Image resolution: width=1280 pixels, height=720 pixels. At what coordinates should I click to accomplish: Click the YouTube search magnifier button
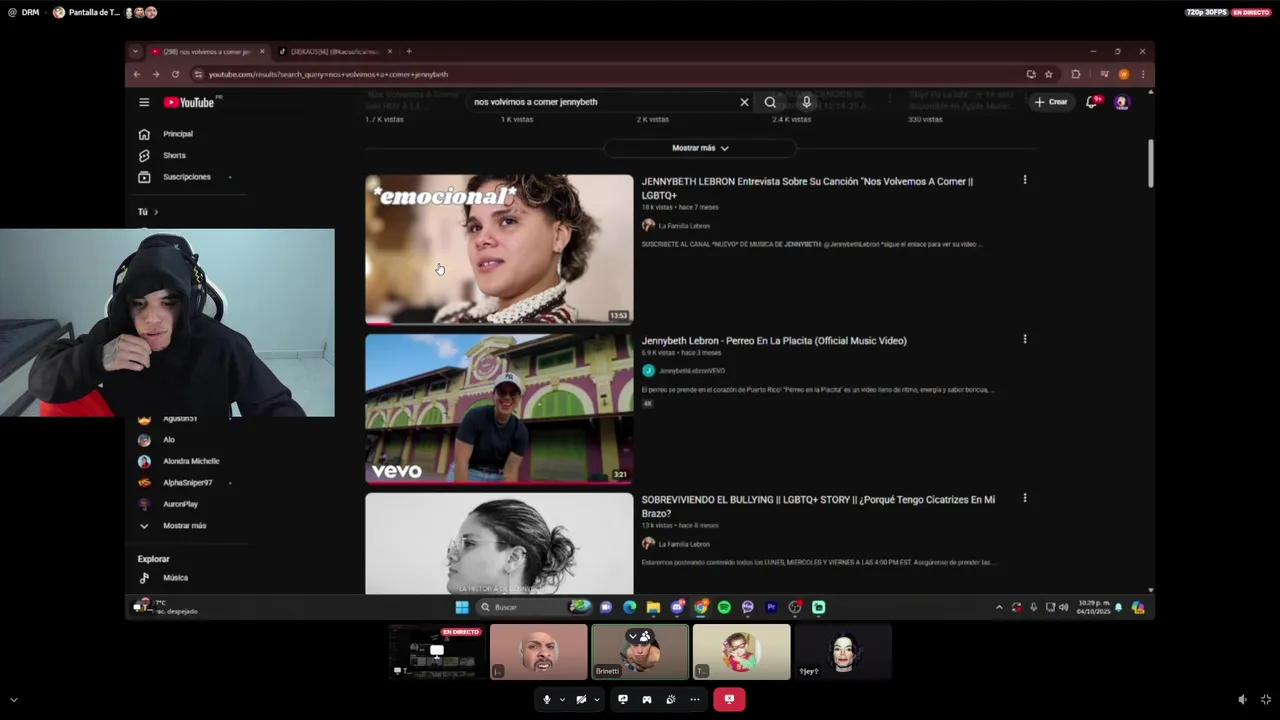770,102
